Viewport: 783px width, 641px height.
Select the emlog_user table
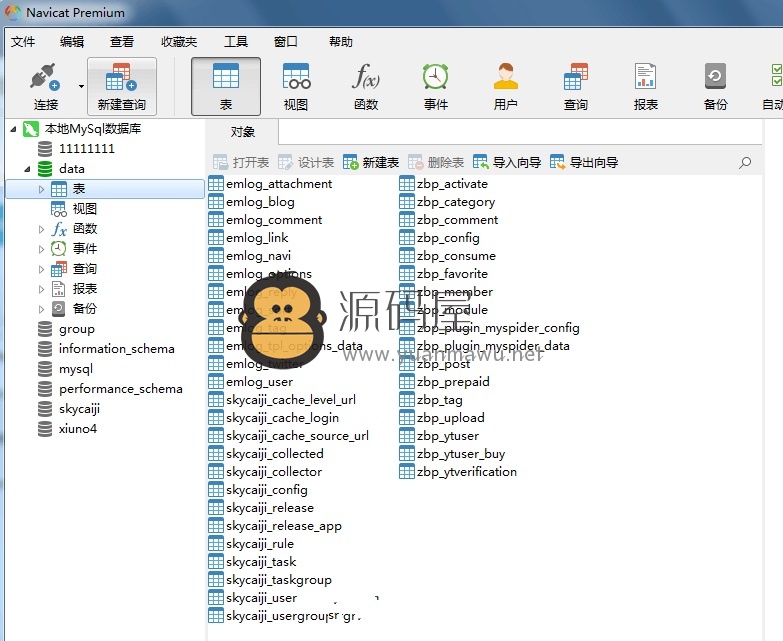[x=251, y=382]
